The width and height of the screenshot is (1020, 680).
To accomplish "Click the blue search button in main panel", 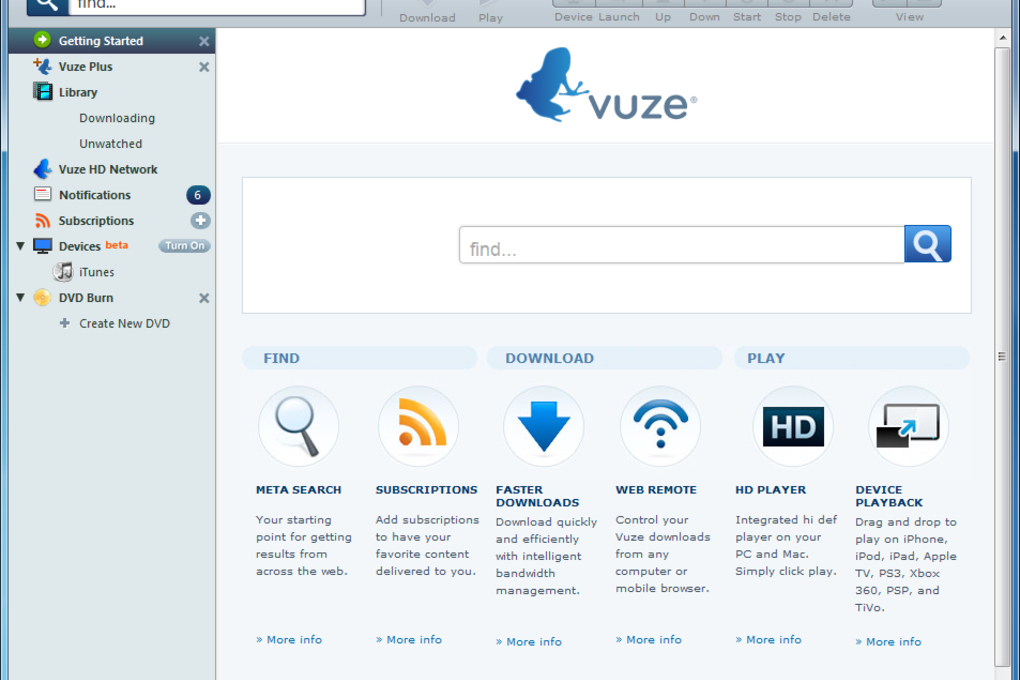I will pyautogui.click(x=928, y=244).
